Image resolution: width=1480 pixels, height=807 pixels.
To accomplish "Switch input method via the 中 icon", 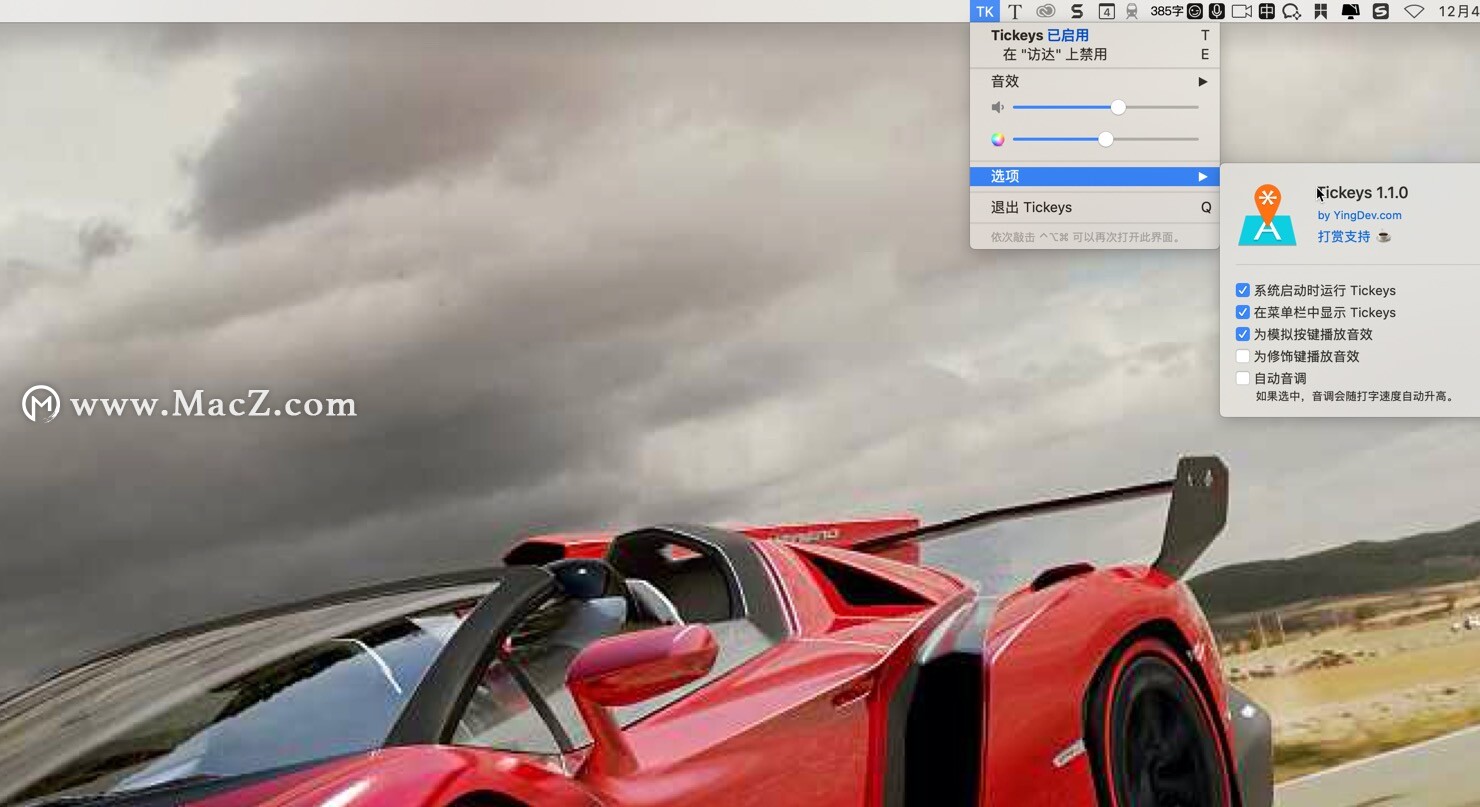I will pos(1267,11).
